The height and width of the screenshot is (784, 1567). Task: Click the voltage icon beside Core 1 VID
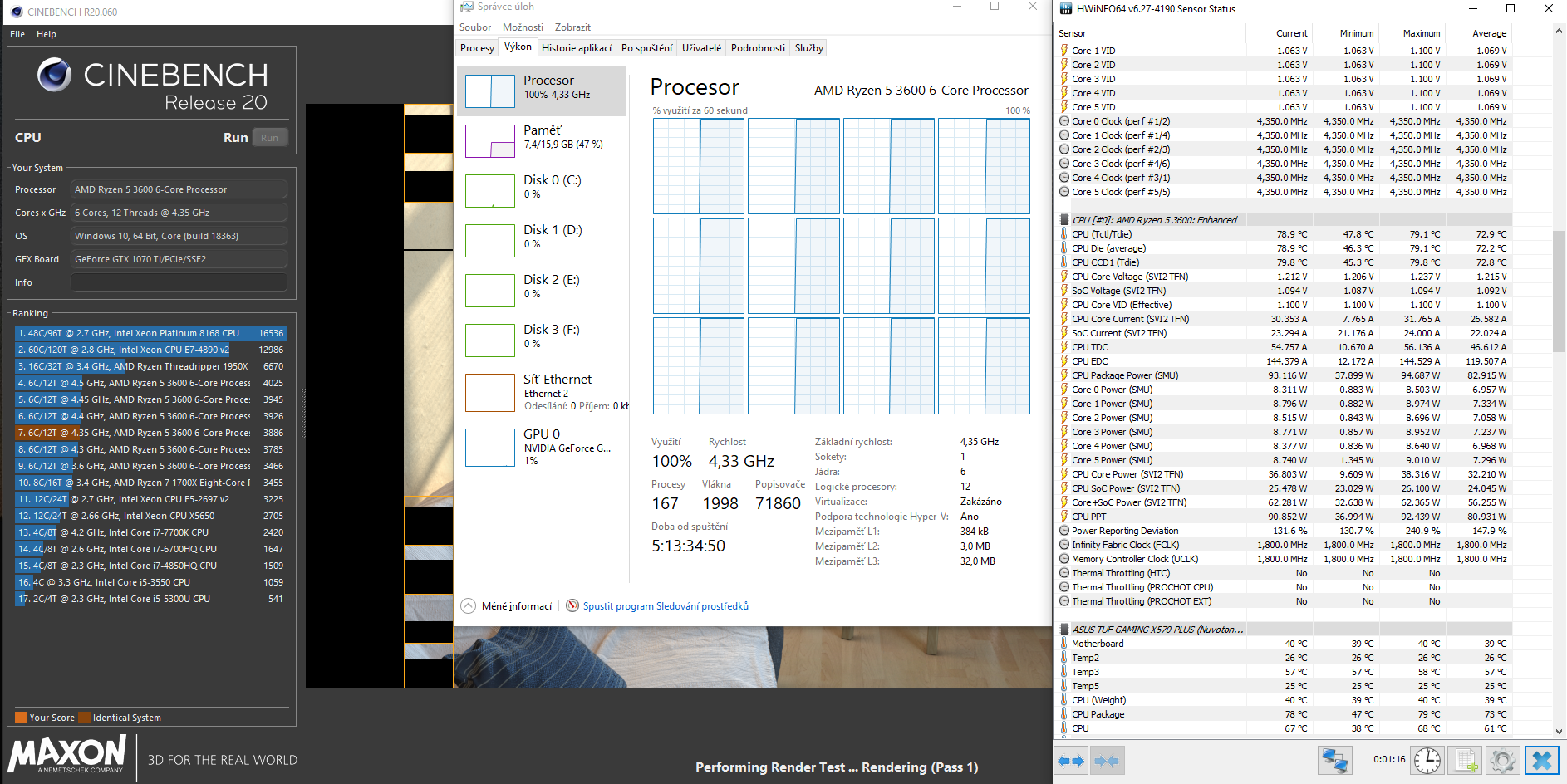[1064, 51]
